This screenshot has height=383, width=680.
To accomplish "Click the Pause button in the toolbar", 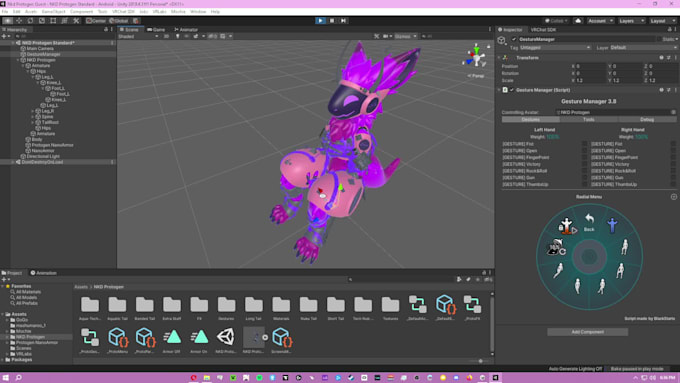I will (332, 20).
